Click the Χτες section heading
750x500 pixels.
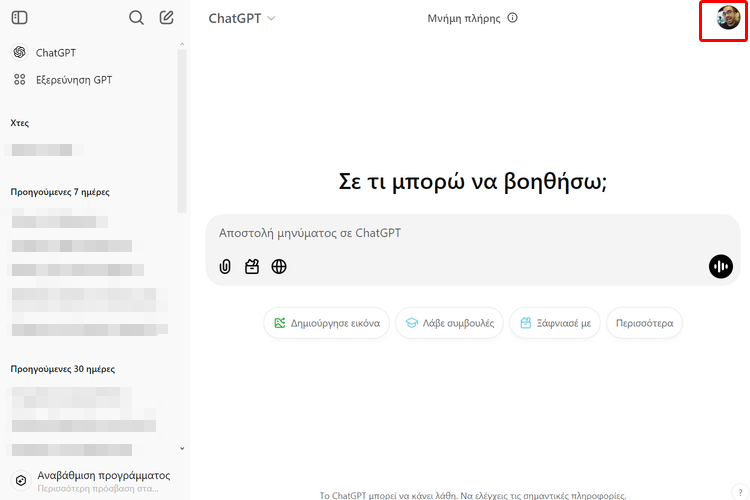[x=20, y=123]
